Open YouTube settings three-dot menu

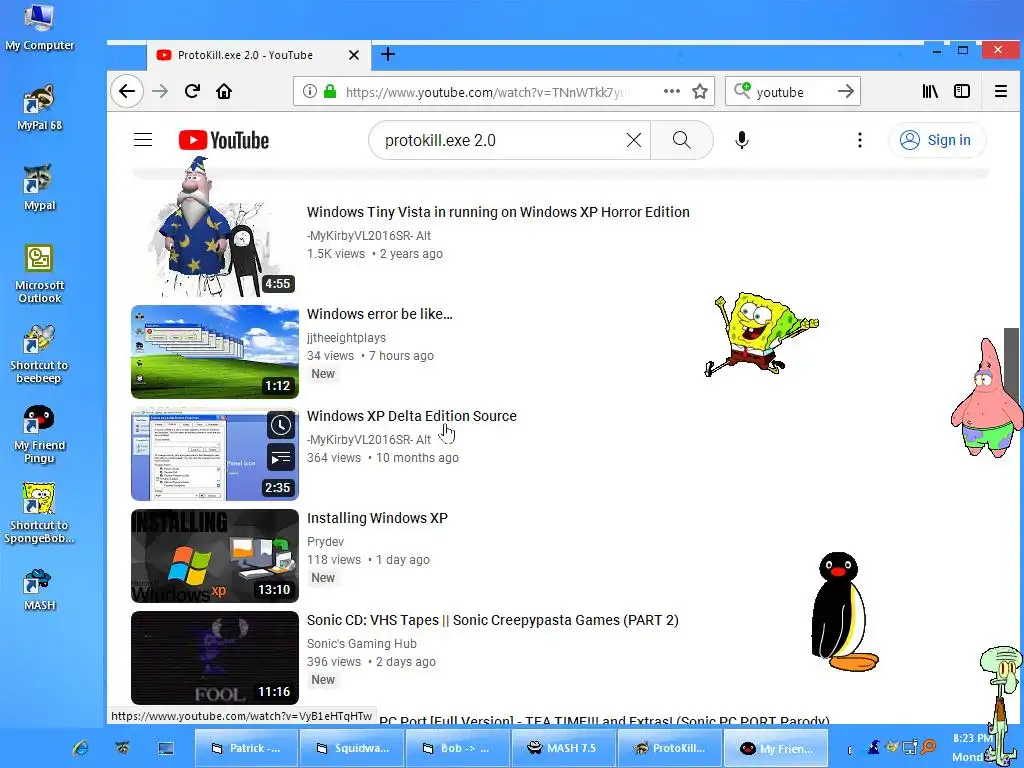pyautogui.click(x=859, y=140)
